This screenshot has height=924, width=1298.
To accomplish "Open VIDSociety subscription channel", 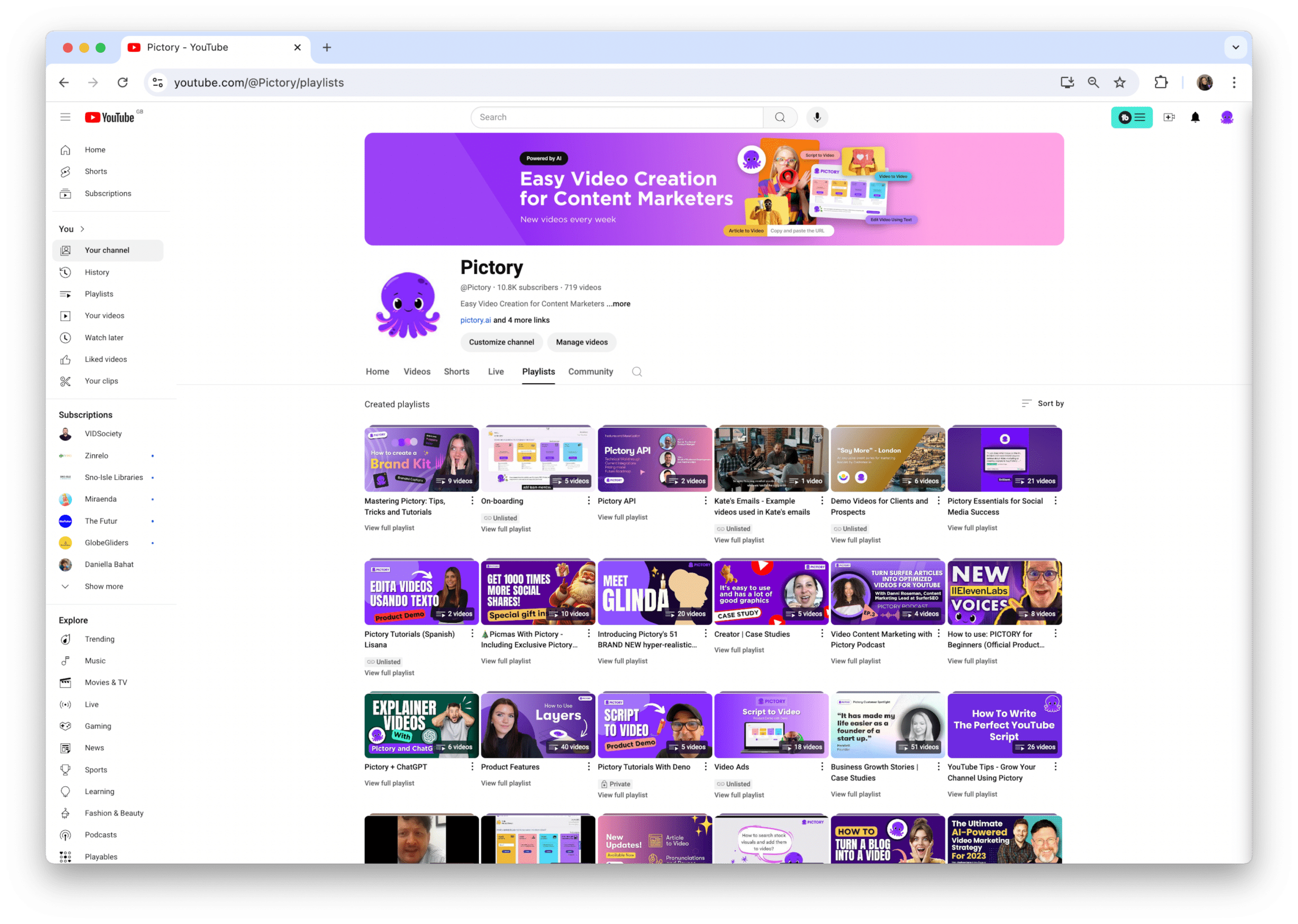I will tap(108, 433).
